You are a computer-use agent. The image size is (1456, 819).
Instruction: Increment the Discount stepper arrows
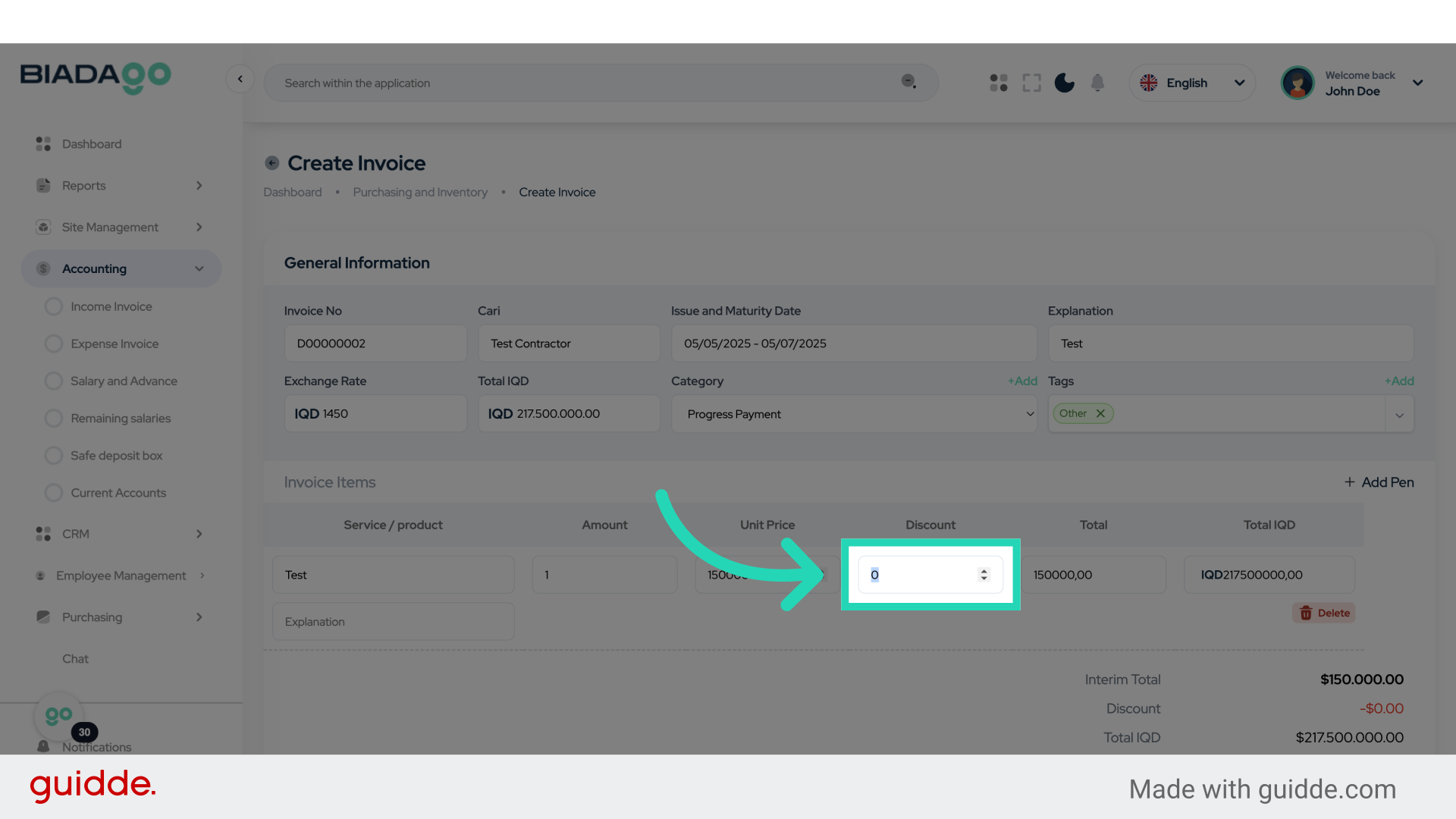click(984, 571)
